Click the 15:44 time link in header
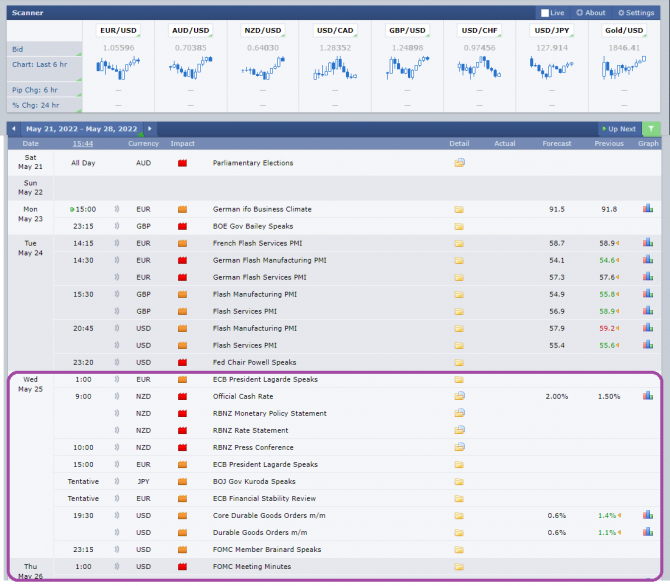The image size is (670, 586). (83, 144)
